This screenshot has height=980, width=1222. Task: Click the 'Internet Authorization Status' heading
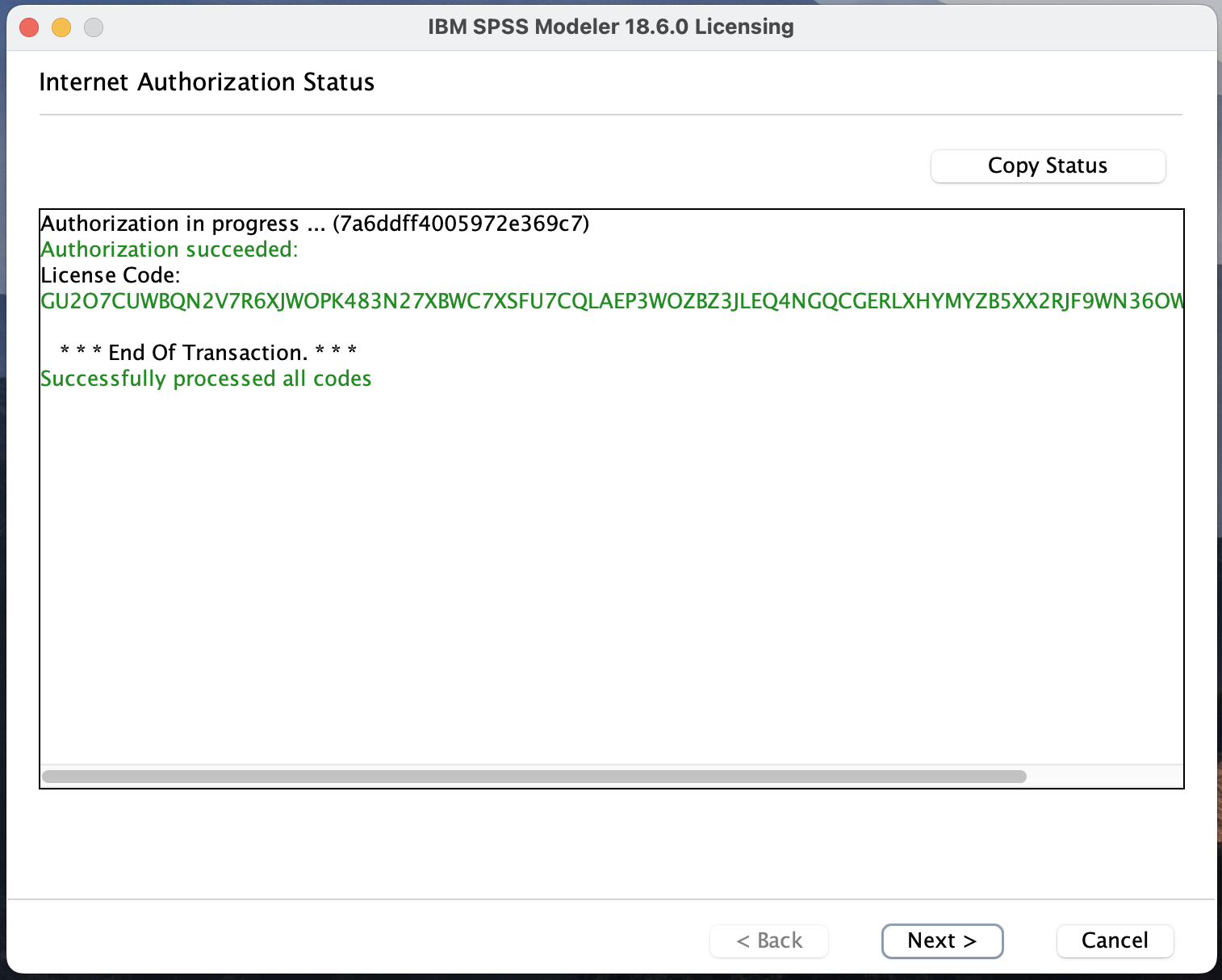[x=207, y=82]
